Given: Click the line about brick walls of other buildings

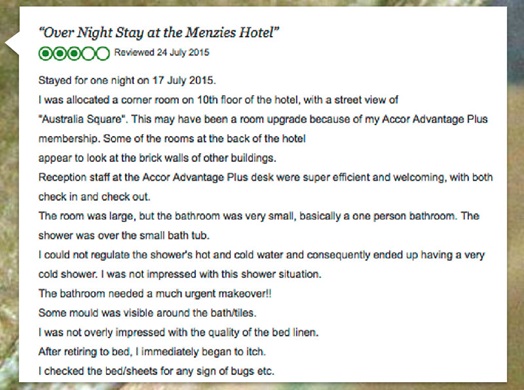Looking at the screenshot, I should [157, 158].
